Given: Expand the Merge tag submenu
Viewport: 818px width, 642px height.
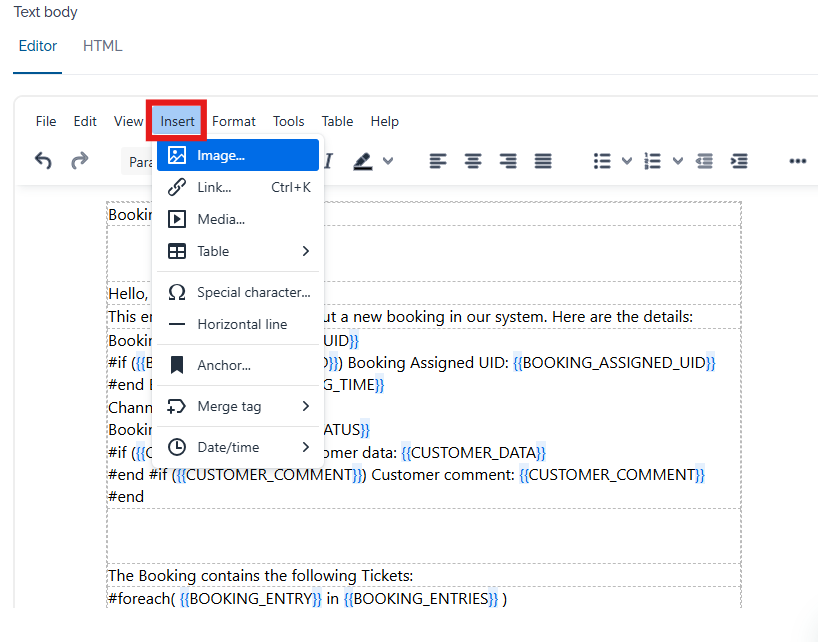Looking at the screenshot, I should pyautogui.click(x=238, y=406).
